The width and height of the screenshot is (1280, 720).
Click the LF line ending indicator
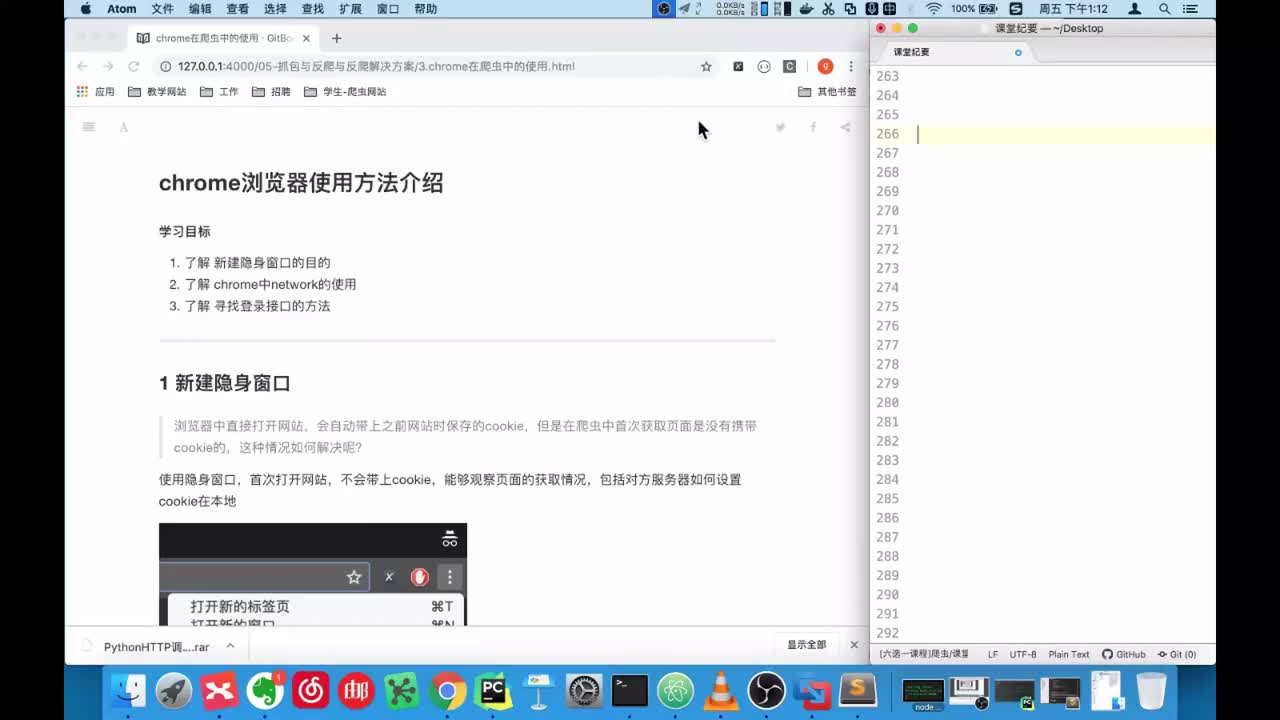tap(993, 654)
